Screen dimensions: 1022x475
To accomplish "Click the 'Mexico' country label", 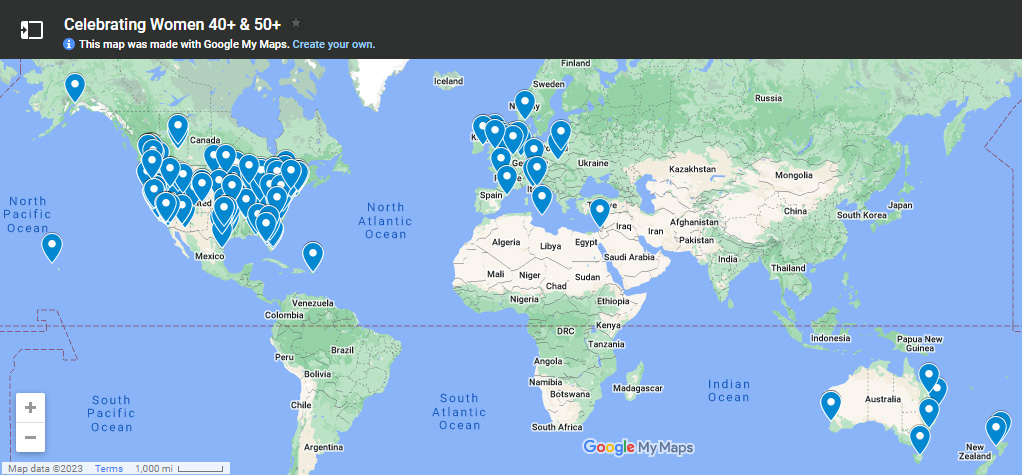I will [x=210, y=256].
